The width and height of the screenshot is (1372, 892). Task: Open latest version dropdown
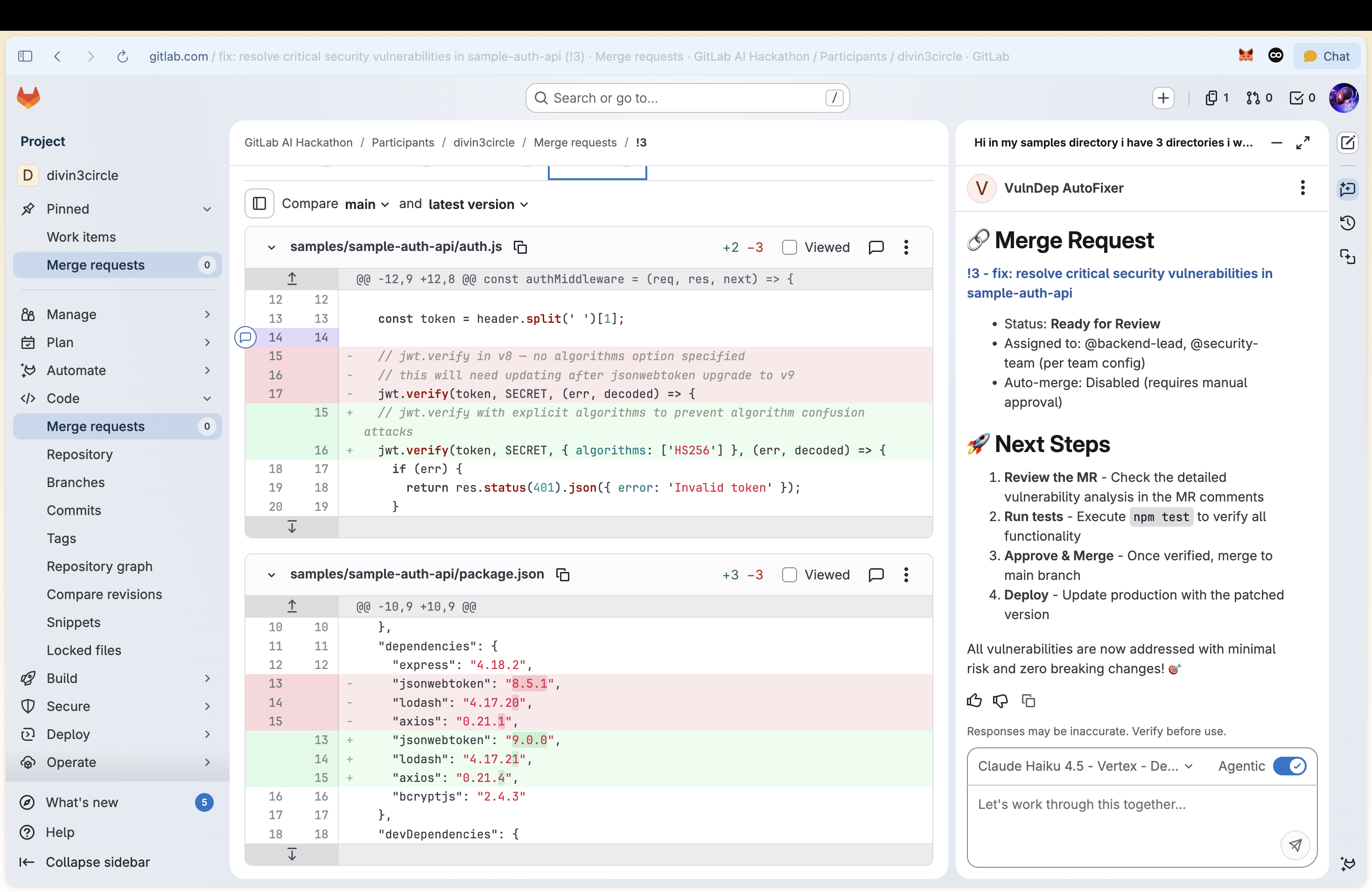point(478,204)
